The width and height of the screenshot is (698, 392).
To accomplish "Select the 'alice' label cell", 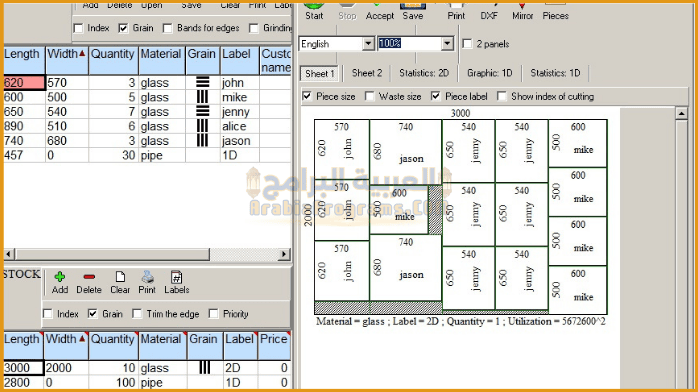I will [x=239, y=126].
